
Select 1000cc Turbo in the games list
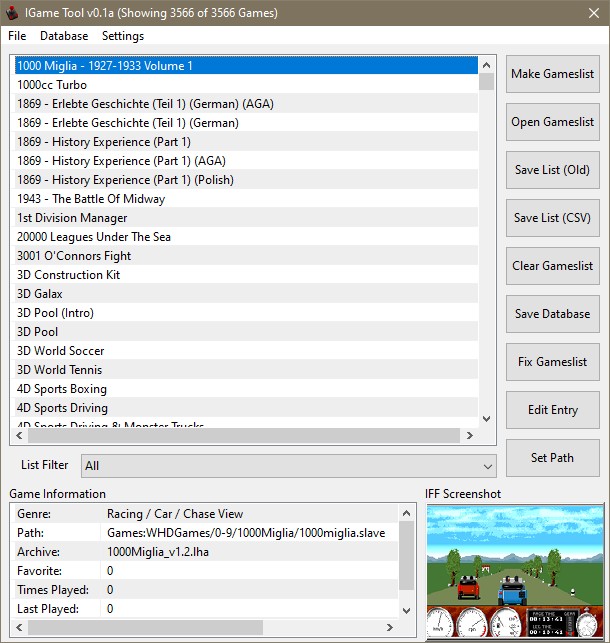pos(52,85)
